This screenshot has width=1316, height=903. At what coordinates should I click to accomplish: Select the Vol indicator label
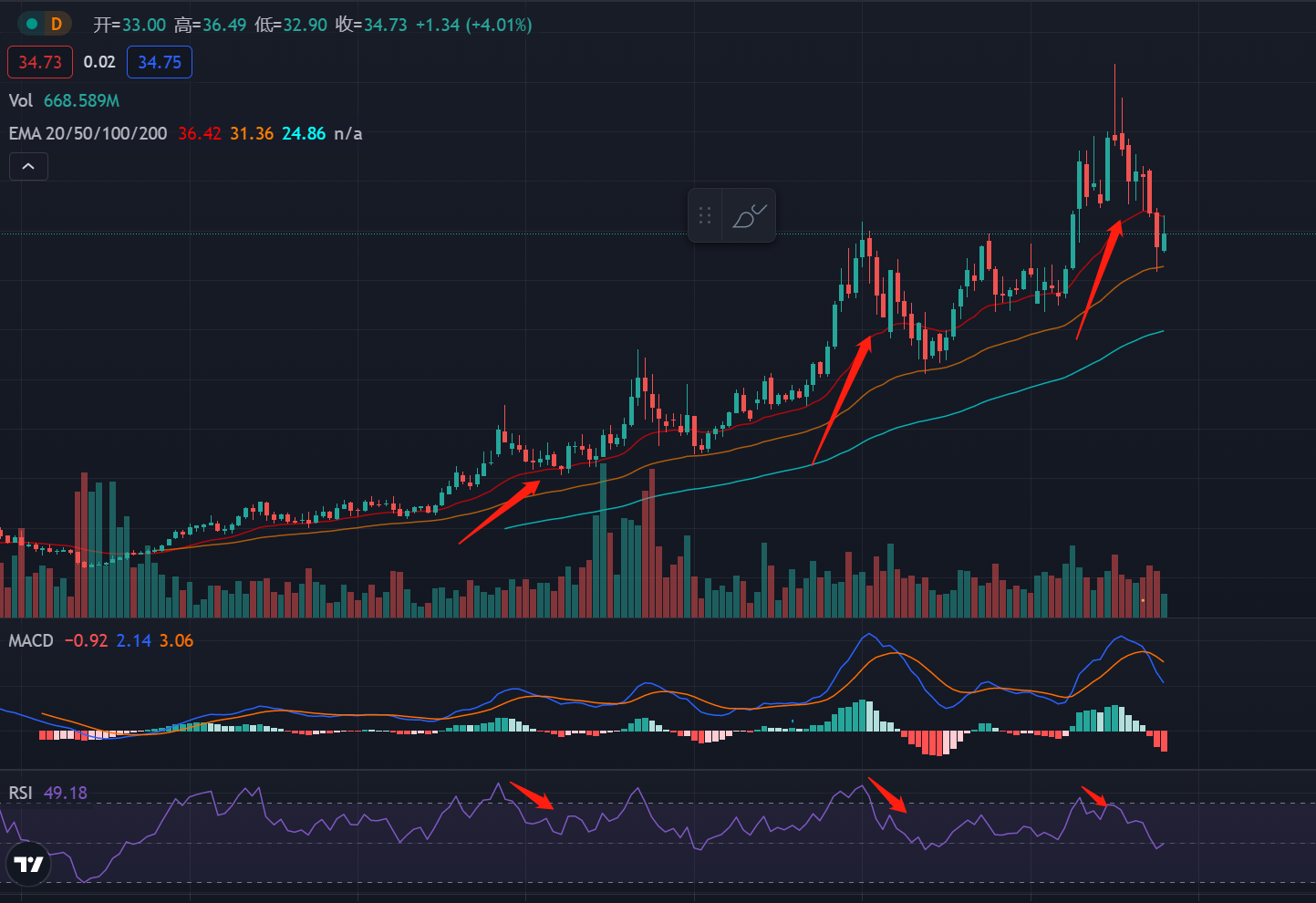point(21,100)
